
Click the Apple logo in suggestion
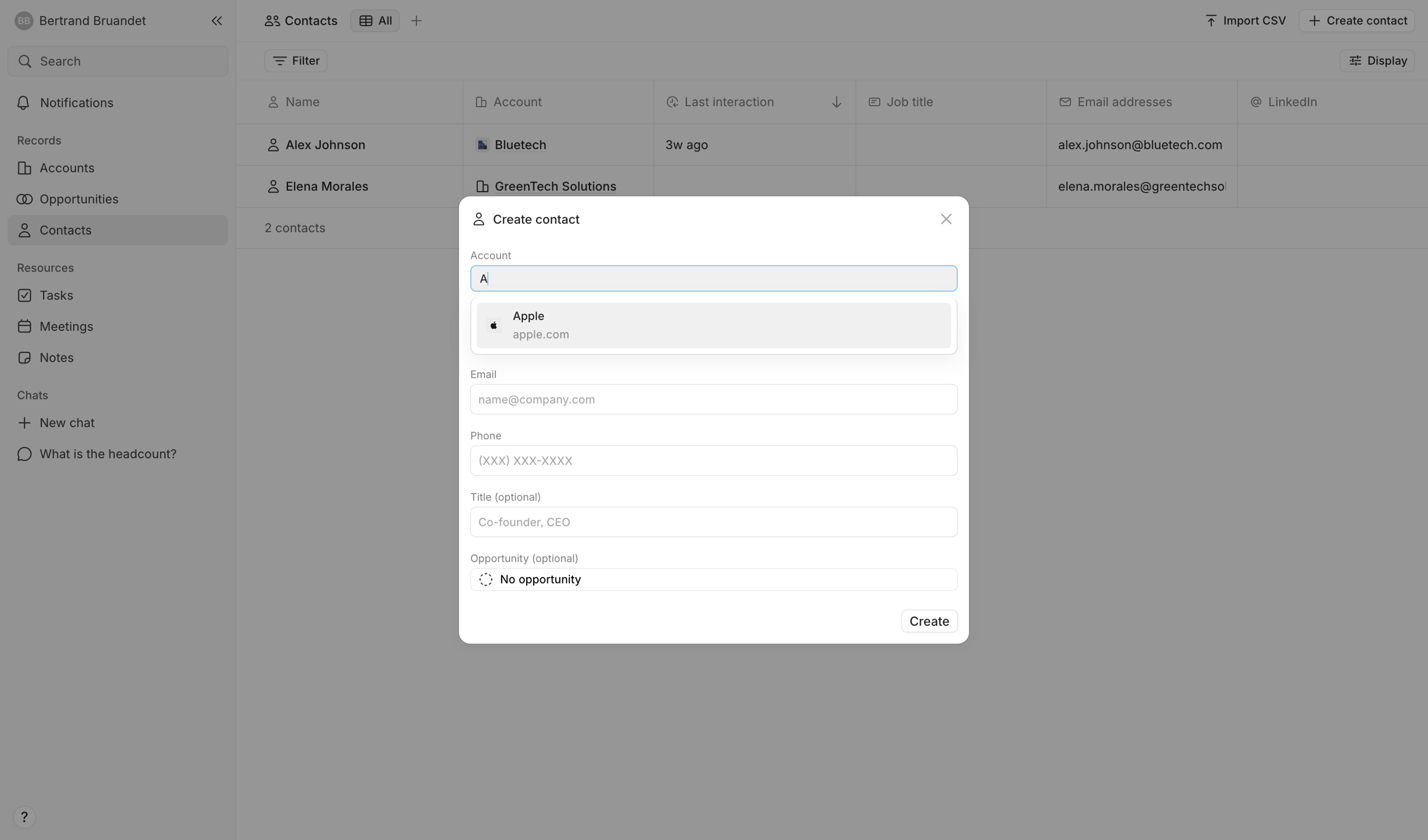point(493,325)
